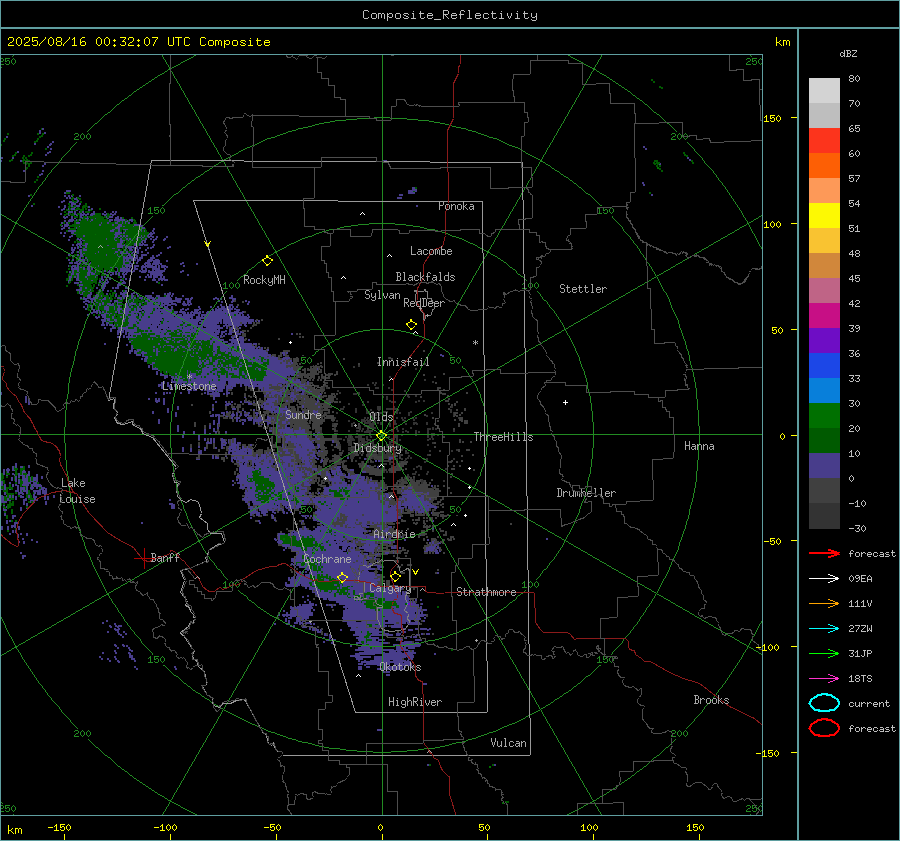This screenshot has width=900, height=841.
Task: Click the red forecast arrow in legend
Action: [824, 553]
